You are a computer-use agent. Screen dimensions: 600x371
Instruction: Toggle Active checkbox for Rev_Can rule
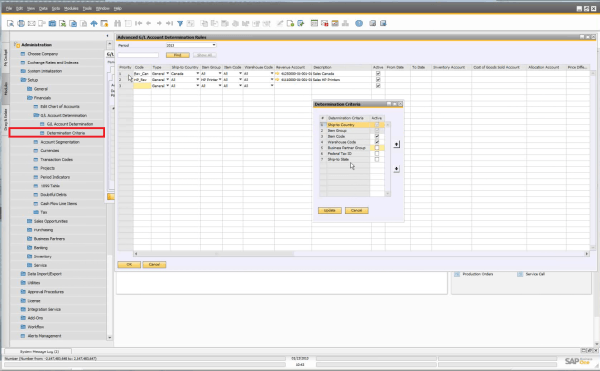pyautogui.click(x=378, y=73)
